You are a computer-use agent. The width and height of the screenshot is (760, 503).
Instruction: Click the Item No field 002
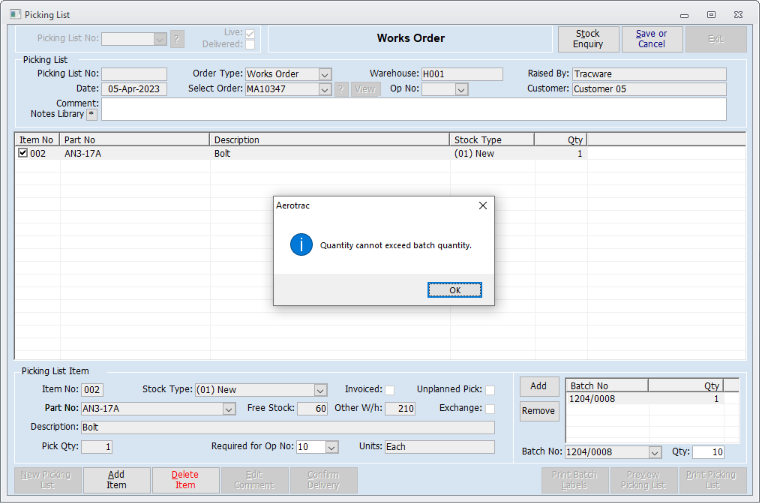[x=92, y=390]
